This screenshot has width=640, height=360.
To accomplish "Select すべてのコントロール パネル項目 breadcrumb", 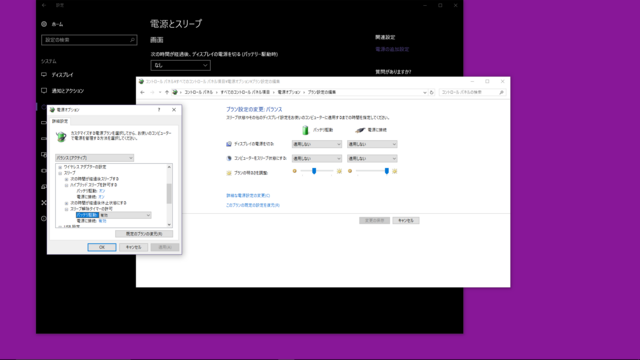I will (x=245, y=92).
